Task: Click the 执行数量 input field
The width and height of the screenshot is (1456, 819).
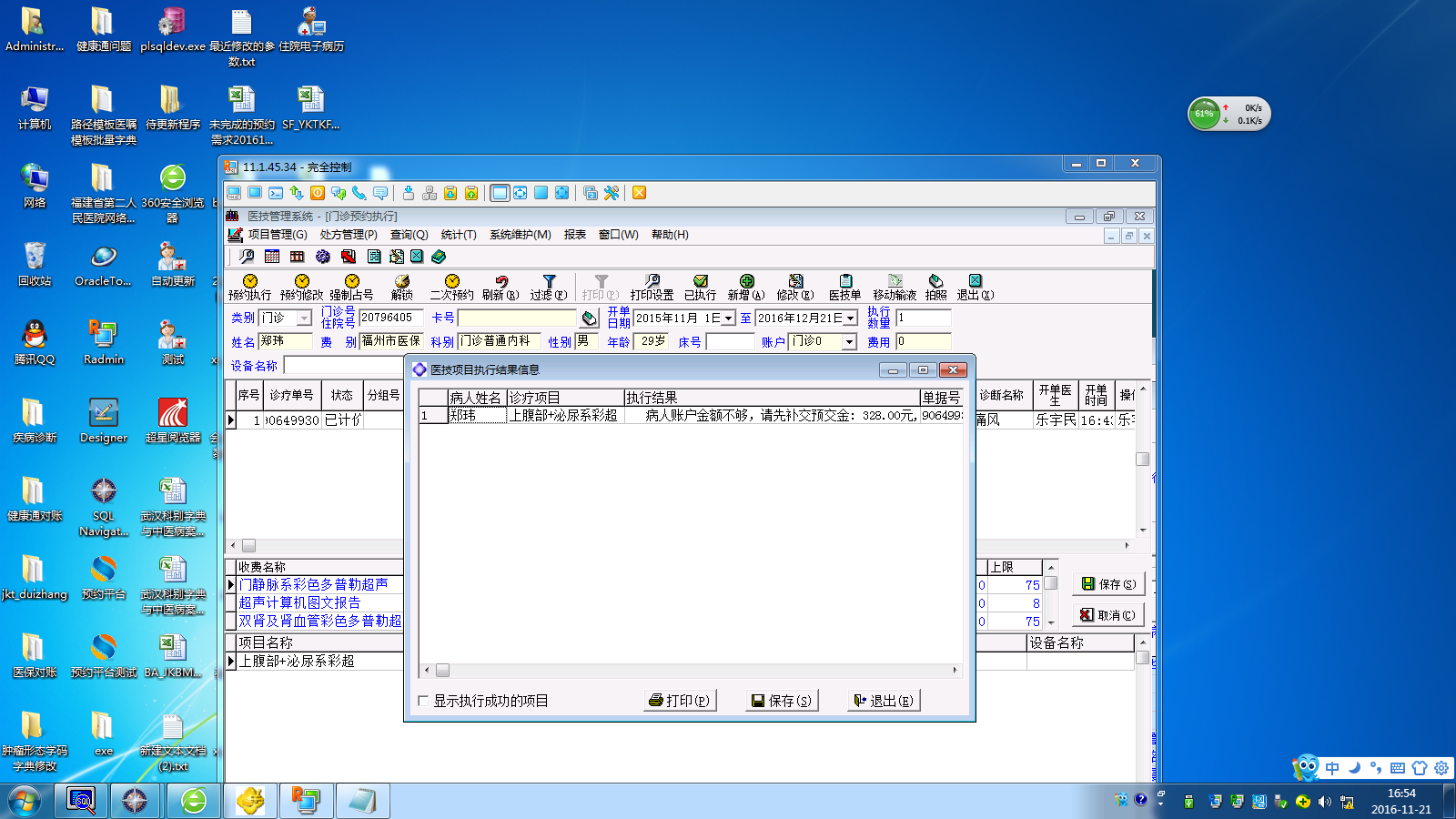Action: click(924, 318)
